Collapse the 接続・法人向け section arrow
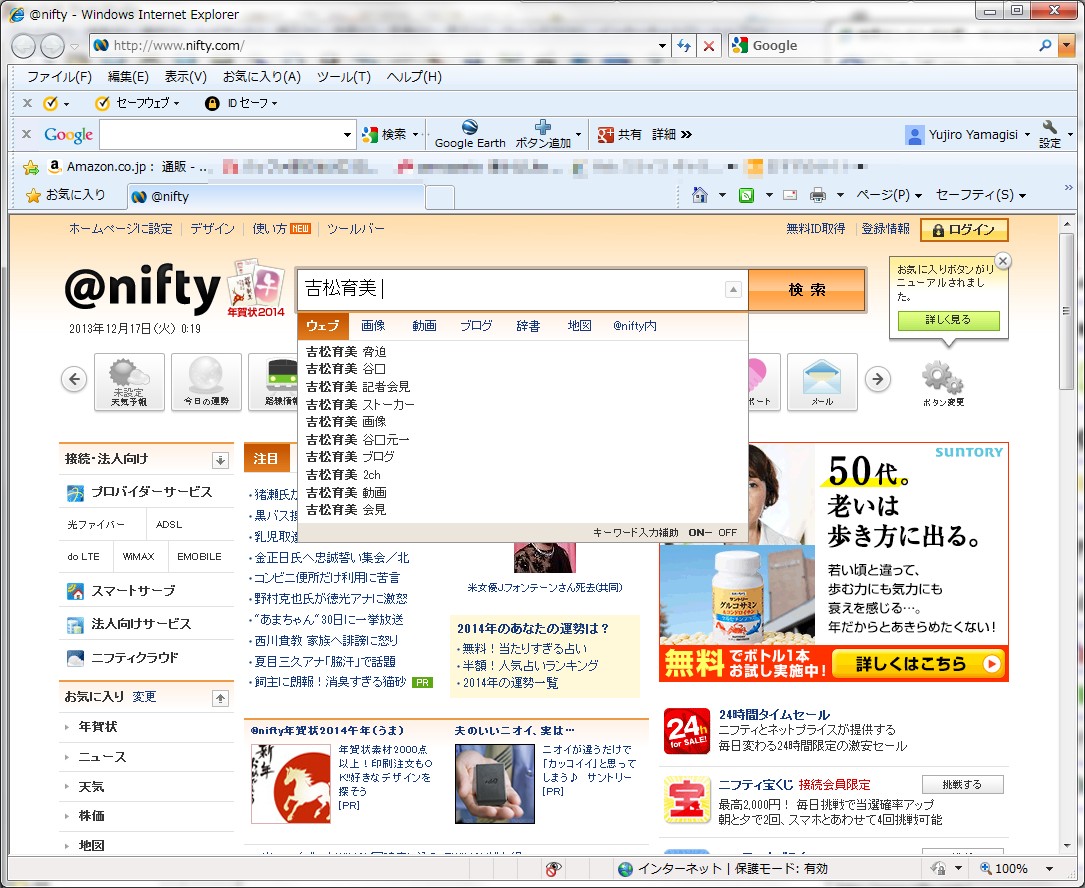 click(220, 460)
